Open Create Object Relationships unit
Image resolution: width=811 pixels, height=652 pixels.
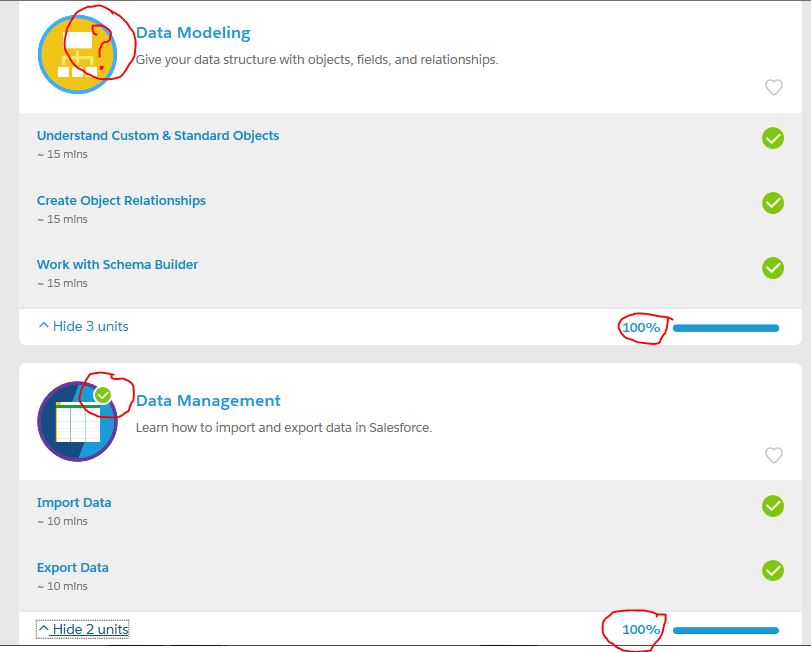[x=121, y=200]
